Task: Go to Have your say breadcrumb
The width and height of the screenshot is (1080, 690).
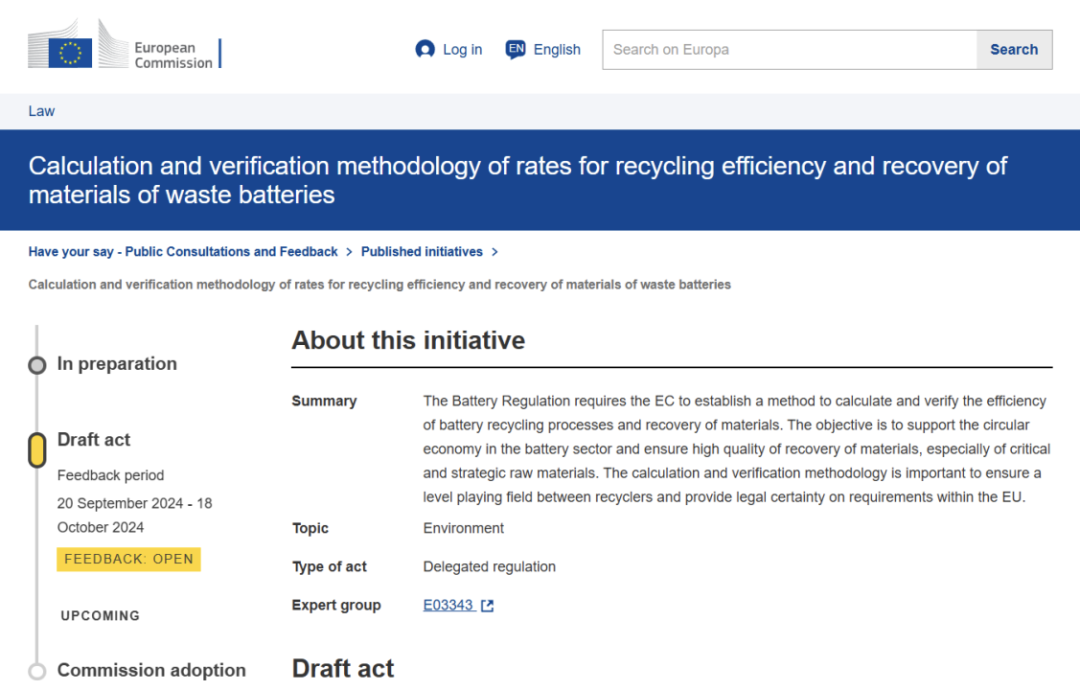Action: click(183, 252)
